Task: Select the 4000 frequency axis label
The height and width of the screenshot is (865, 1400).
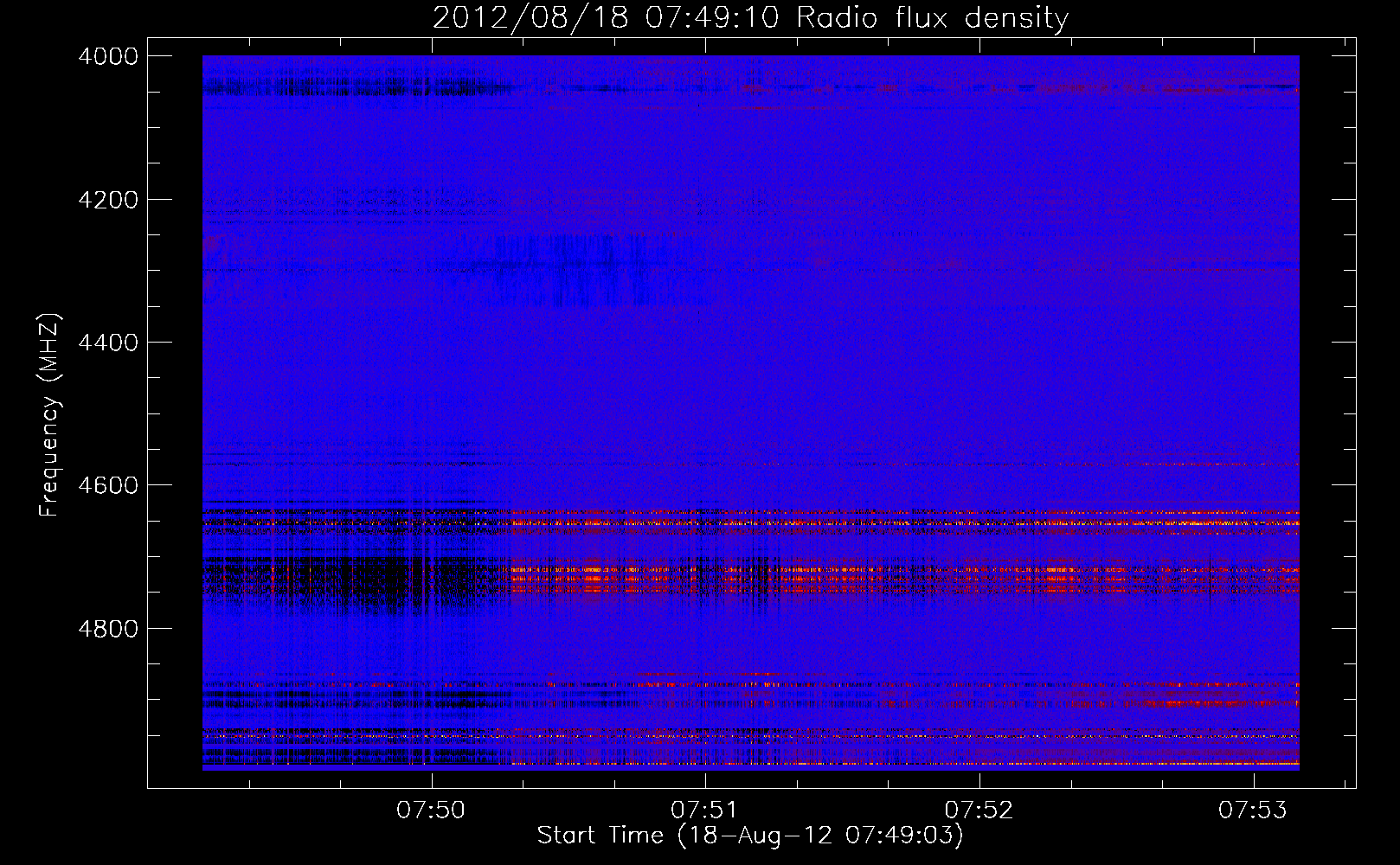Action: pos(108,56)
